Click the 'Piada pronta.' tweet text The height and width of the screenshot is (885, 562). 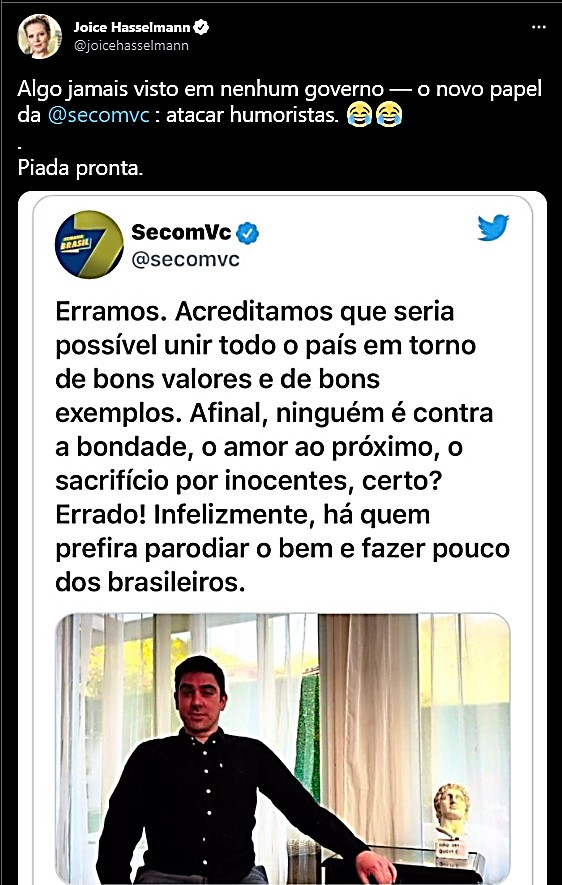pos(80,168)
